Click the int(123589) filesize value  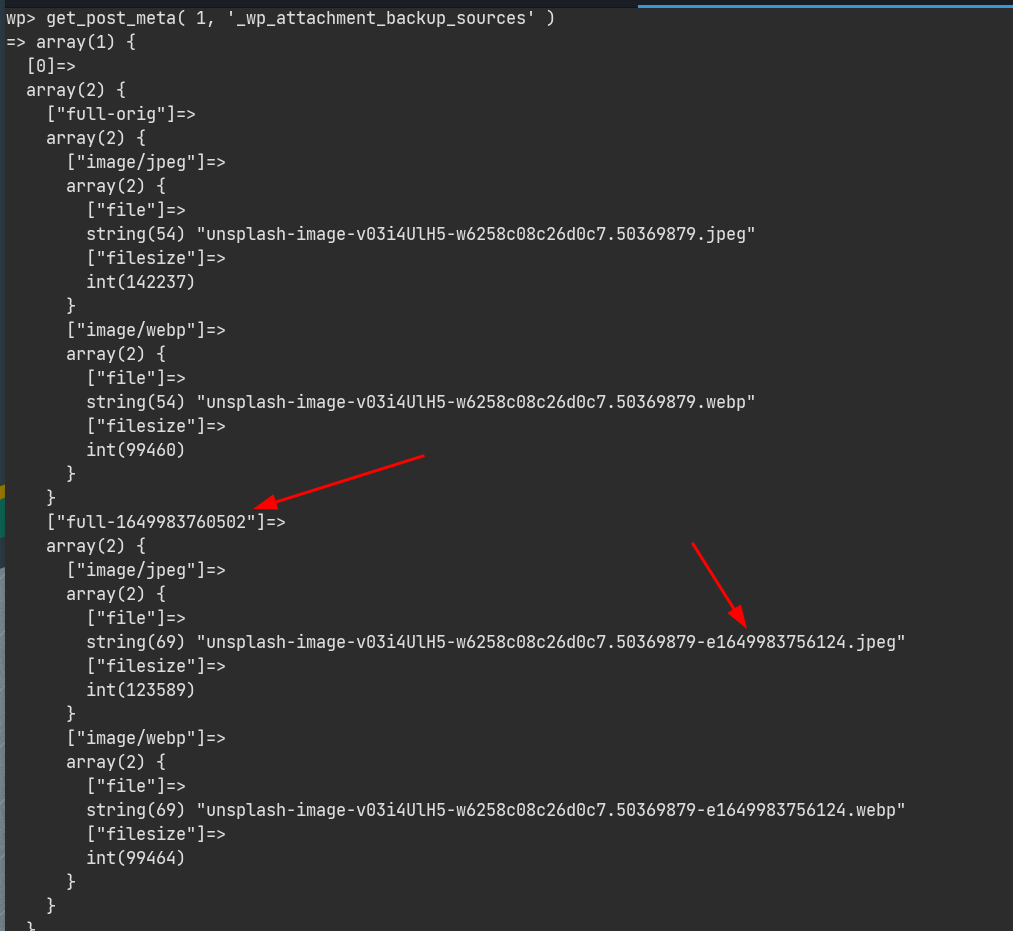pos(141,689)
